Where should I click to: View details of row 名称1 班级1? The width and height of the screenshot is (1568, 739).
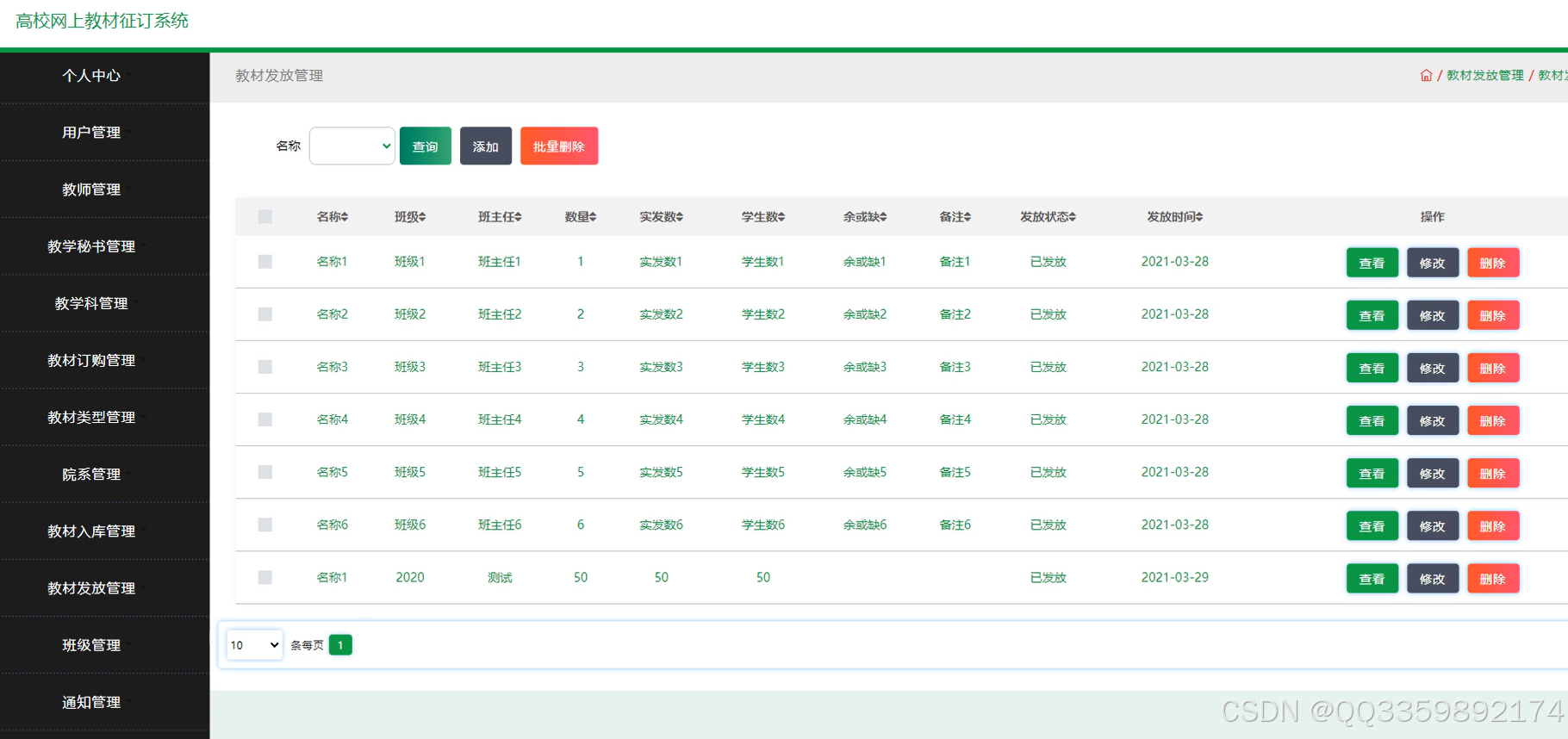[x=1372, y=263]
